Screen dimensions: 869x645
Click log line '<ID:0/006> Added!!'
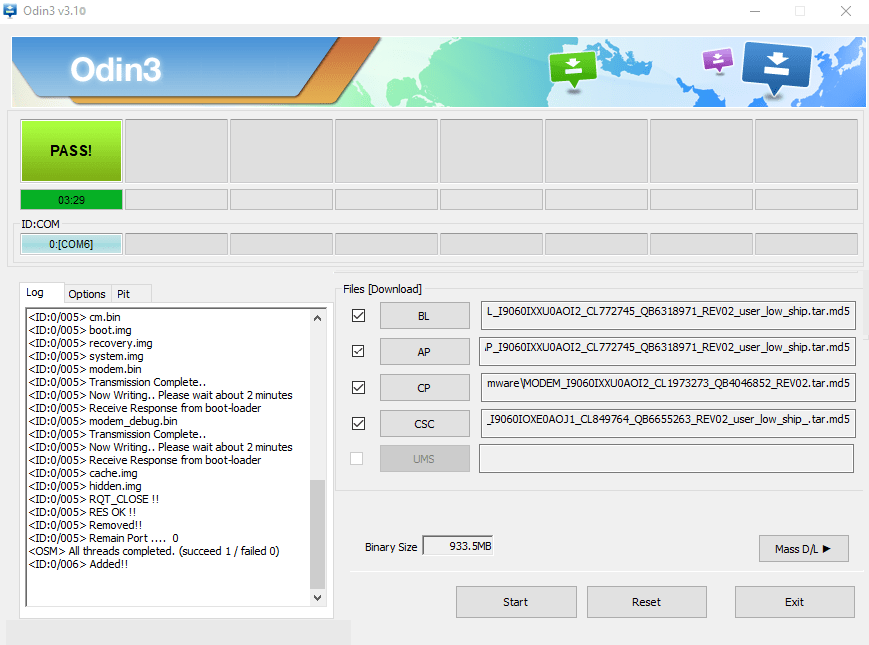78,564
